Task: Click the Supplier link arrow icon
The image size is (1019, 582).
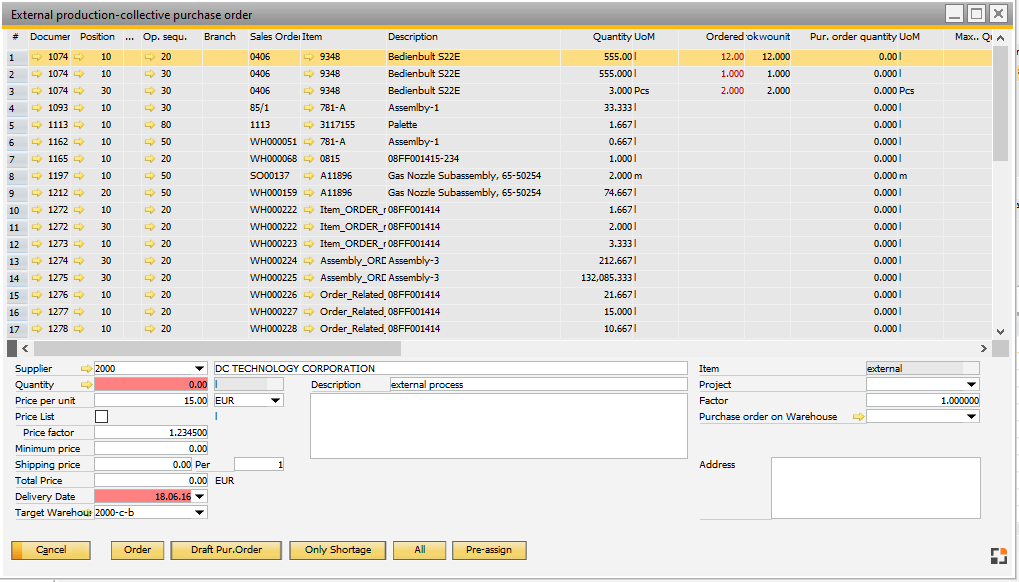Action: [x=86, y=369]
